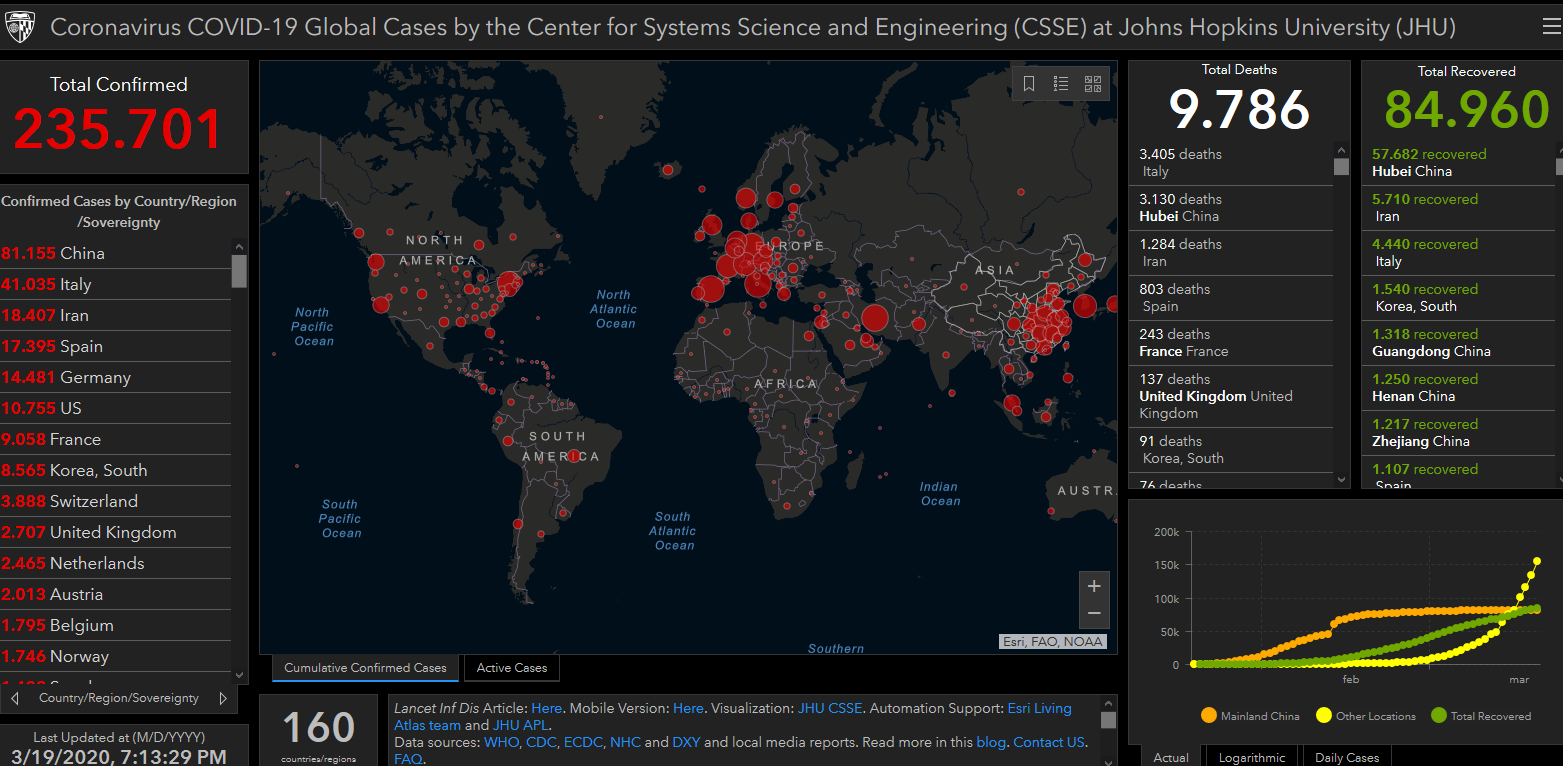Screen dimensions: 1563x766
Task: Click the 5.710 recovered Iran entry
Action: (1458, 208)
